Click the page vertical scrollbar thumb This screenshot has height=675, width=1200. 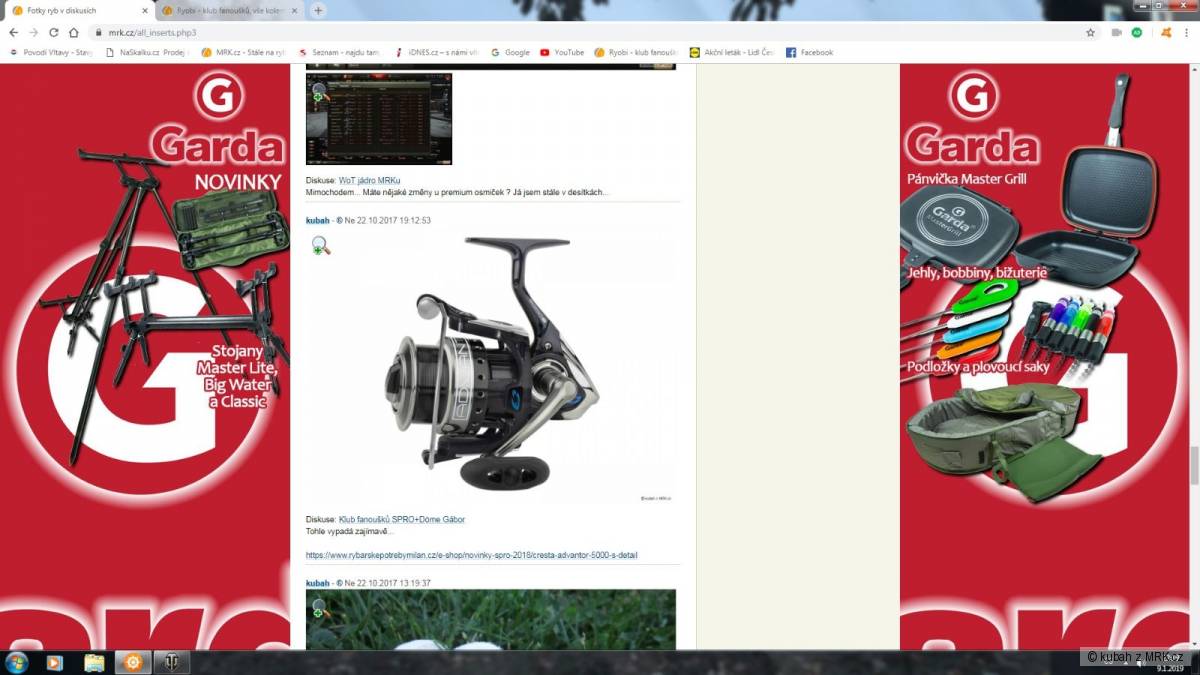(x=1193, y=465)
